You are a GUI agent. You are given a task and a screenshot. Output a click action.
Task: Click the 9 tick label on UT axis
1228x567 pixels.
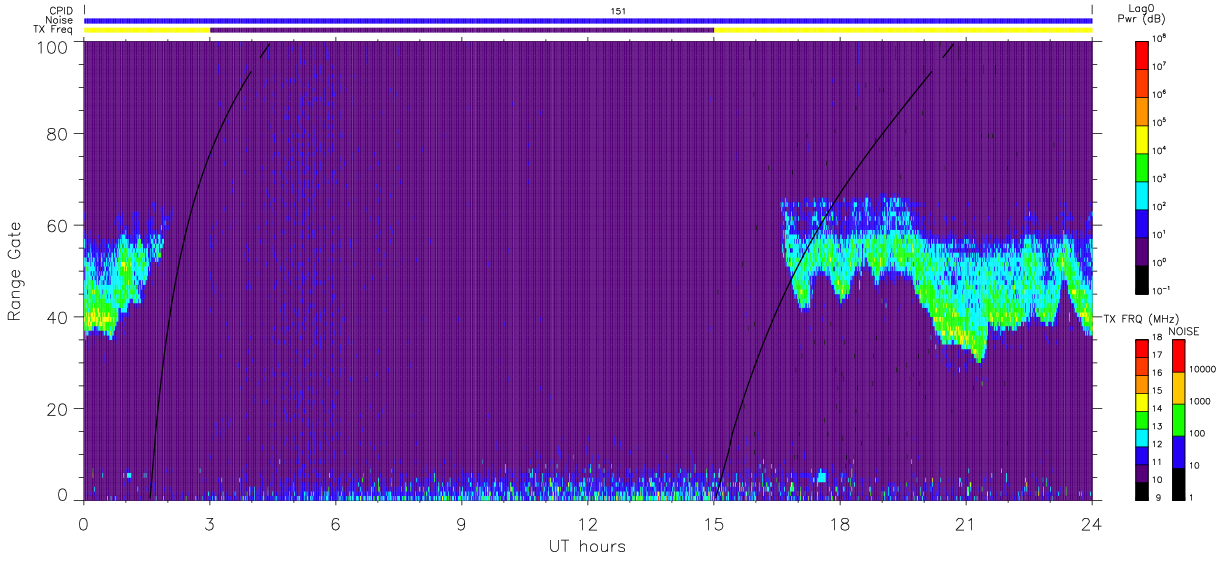coord(462,523)
